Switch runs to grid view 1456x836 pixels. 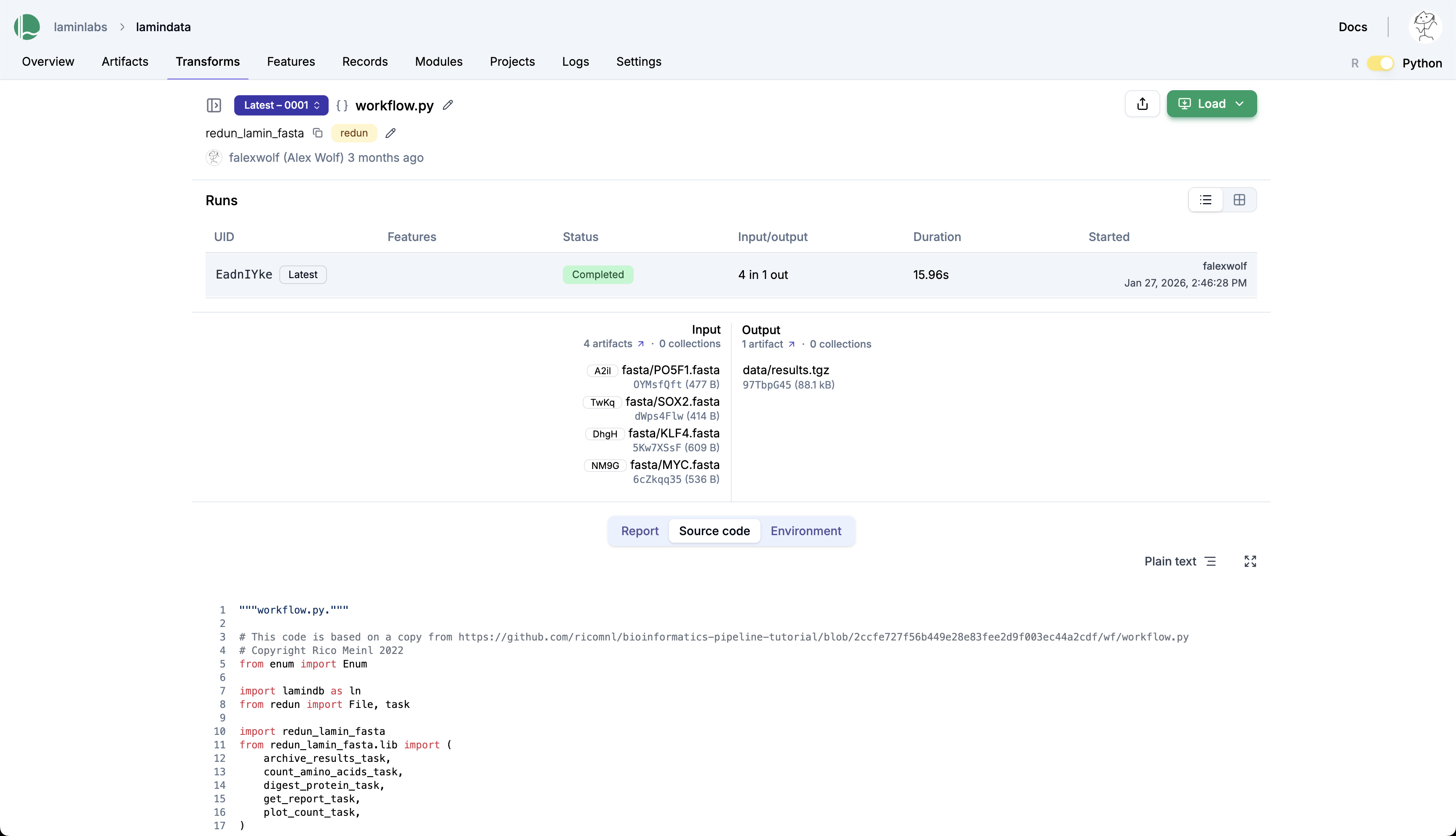tap(1239, 200)
